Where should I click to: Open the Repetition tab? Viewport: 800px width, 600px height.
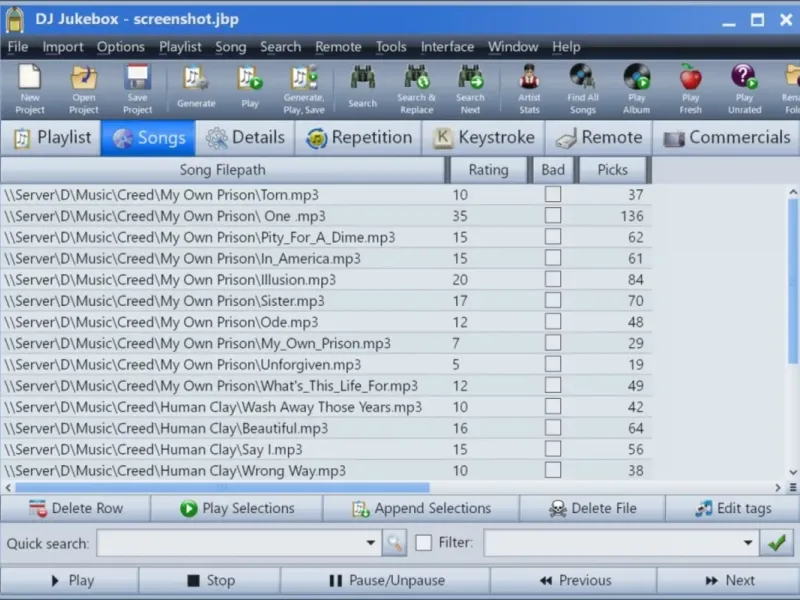coord(359,138)
